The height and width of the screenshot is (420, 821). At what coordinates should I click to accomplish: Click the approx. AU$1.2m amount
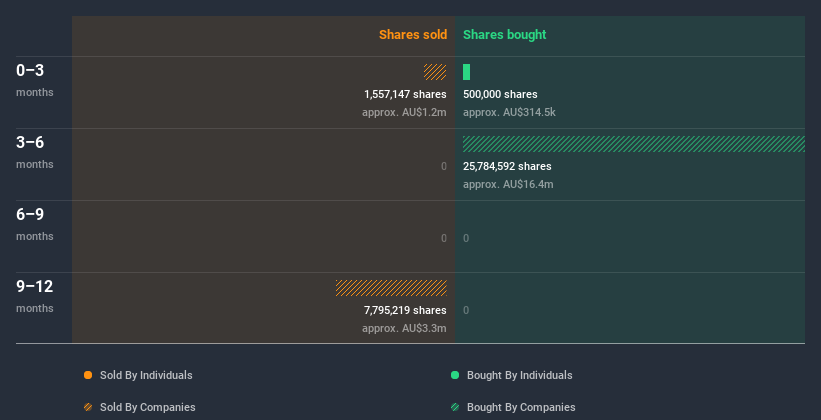coord(404,112)
